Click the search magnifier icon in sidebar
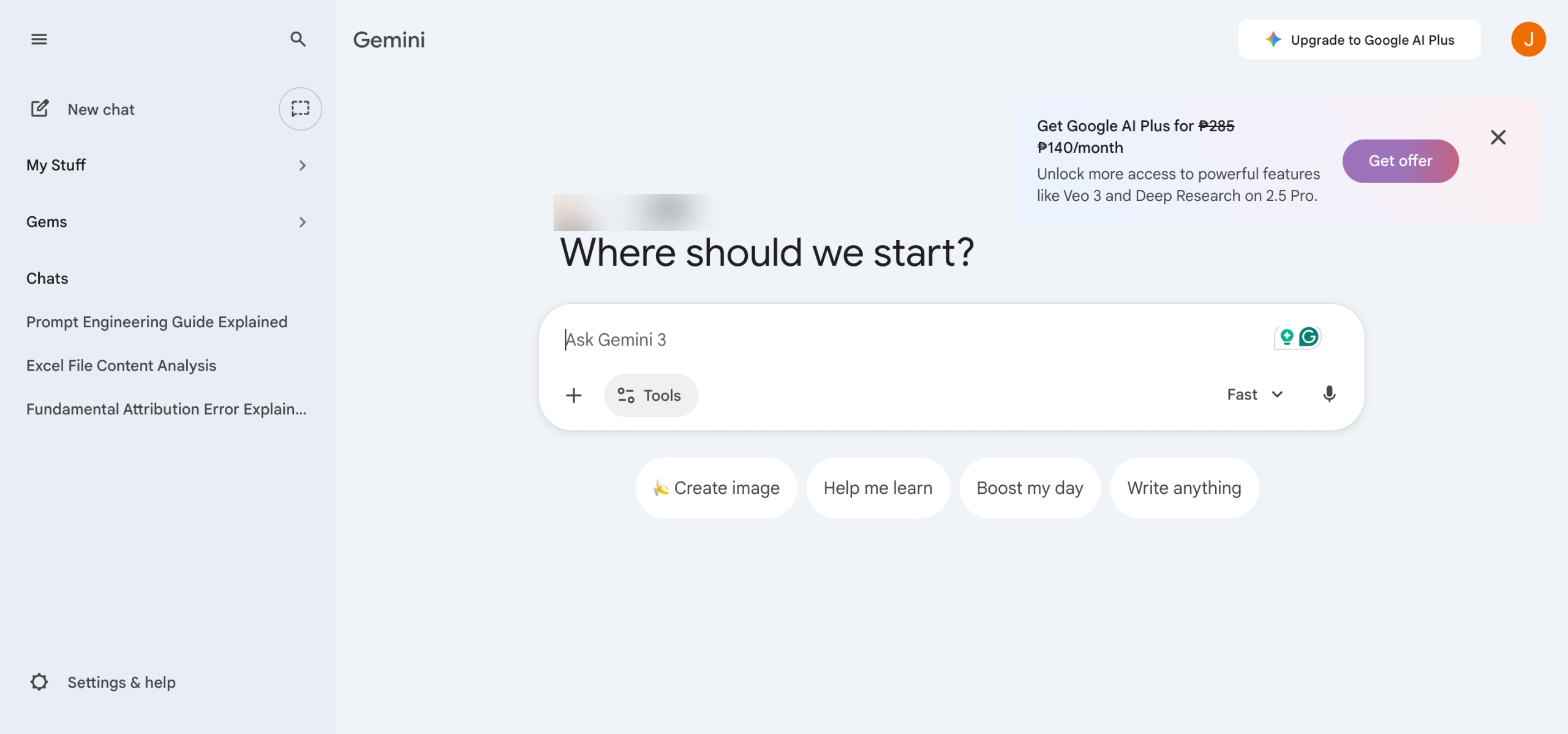The width and height of the screenshot is (1568, 734). pos(298,39)
